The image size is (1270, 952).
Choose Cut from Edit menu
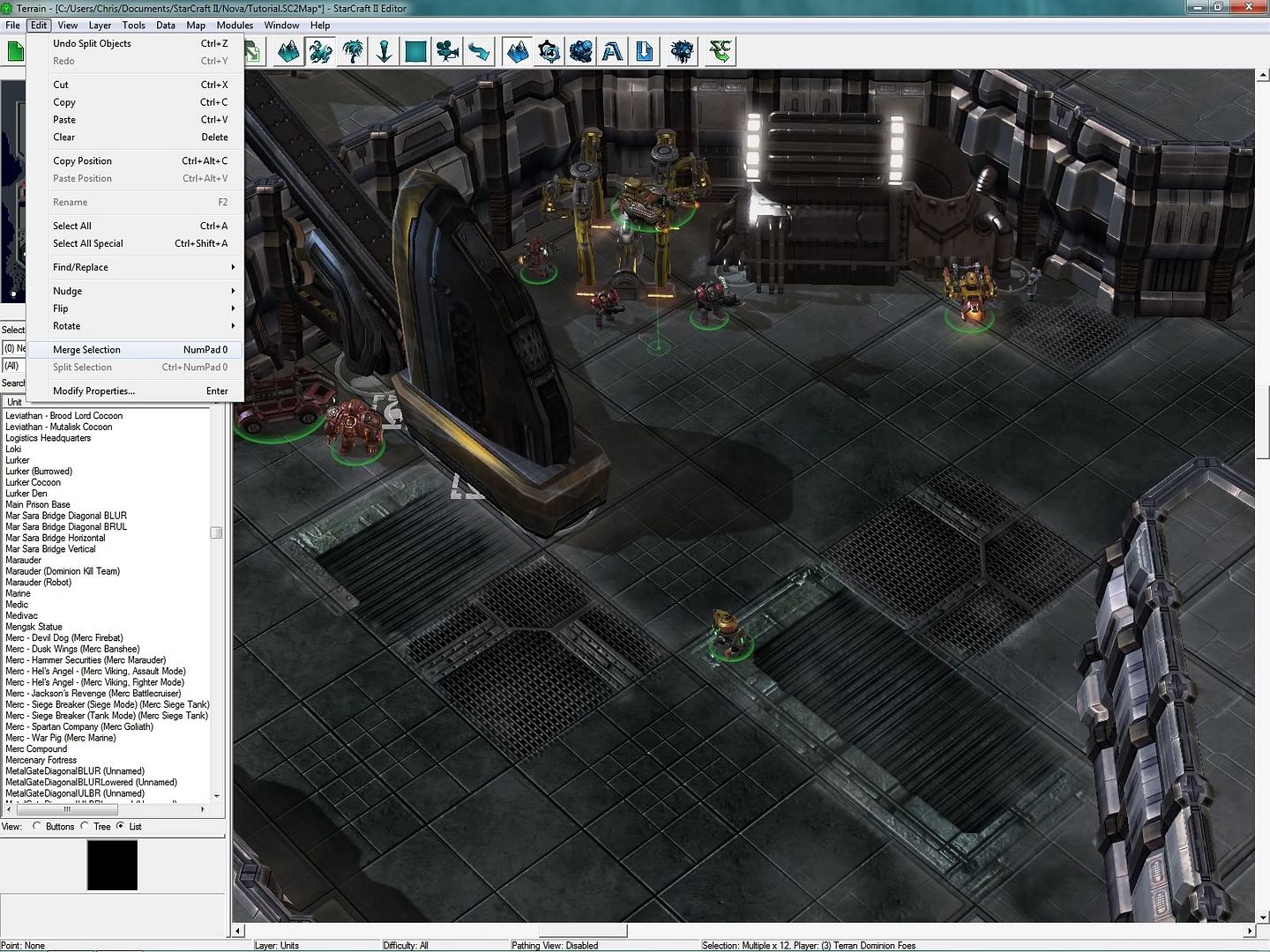[135, 85]
